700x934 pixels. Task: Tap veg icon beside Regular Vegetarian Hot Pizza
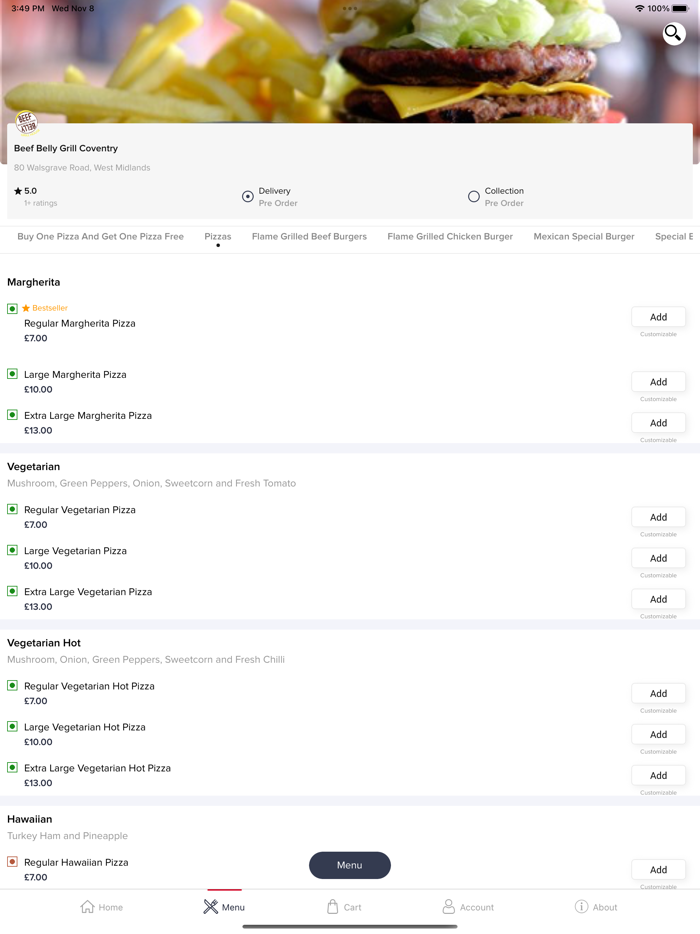click(13, 685)
